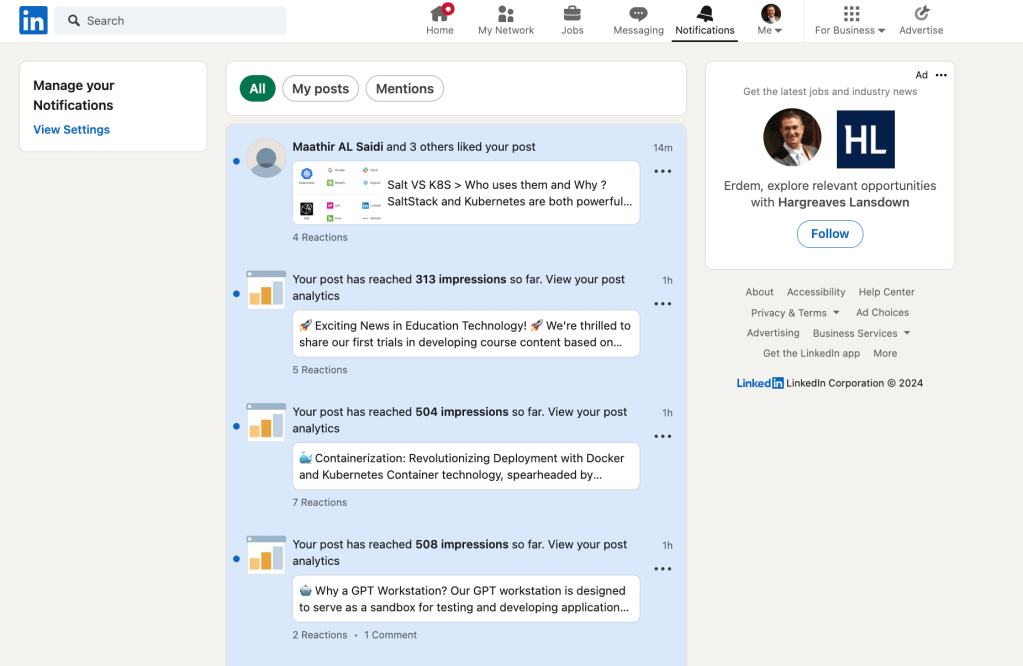This screenshot has width=1023, height=666.
Task: Select the All filter pill
Action: [258, 89]
